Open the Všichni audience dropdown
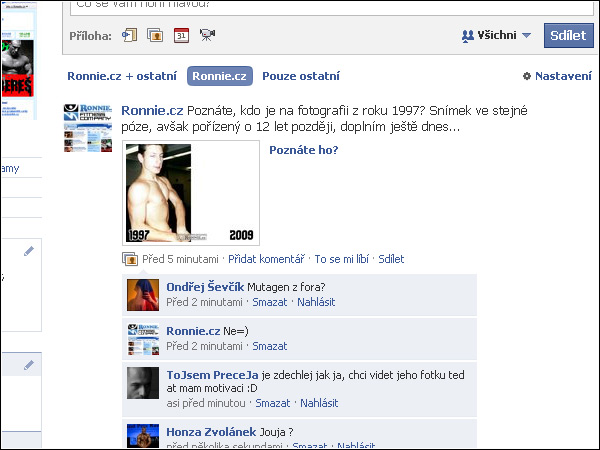Screen dimensions: 600x450 tap(496, 36)
